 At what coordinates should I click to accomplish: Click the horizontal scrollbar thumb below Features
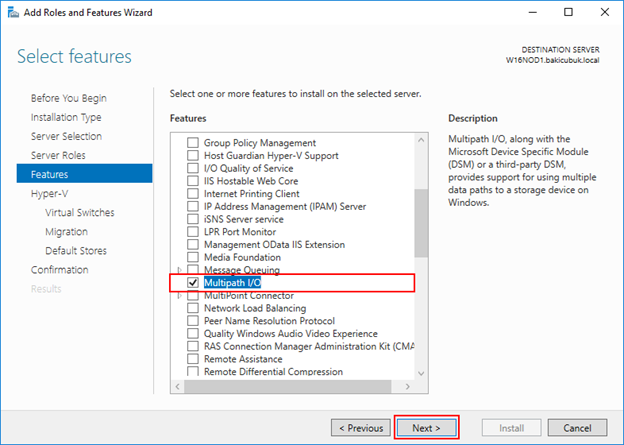pos(288,386)
